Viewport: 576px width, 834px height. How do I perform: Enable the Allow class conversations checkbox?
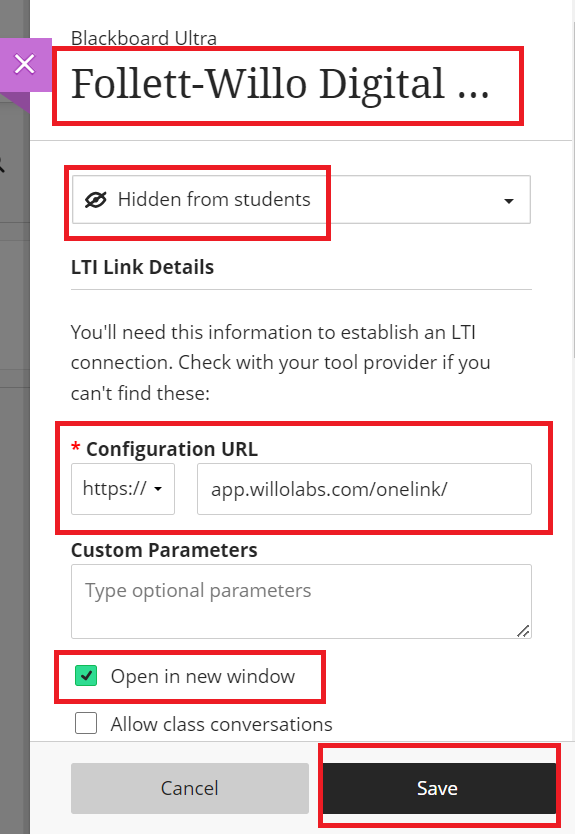(x=86, y=723)
